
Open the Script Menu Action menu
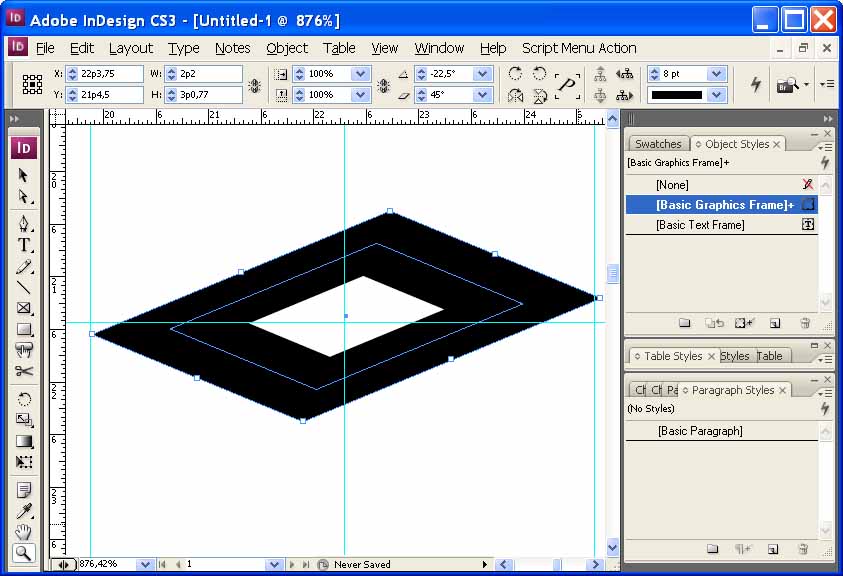coord(579,48)
